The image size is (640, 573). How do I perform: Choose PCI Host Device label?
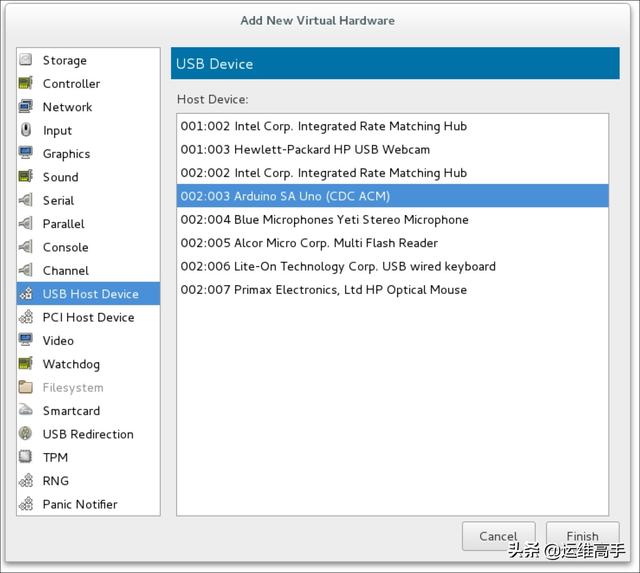[x=89, y=317]
